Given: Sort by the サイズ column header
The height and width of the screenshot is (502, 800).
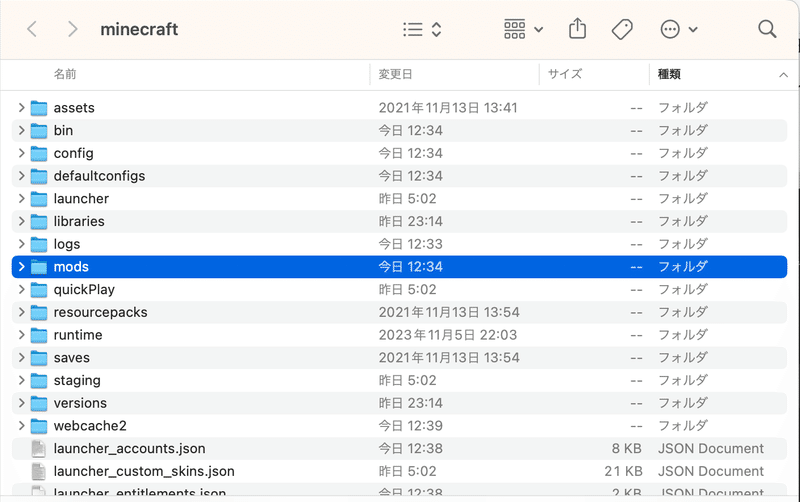Looking at the screenshot, I should pyautogui.click(x=565, y=74).
